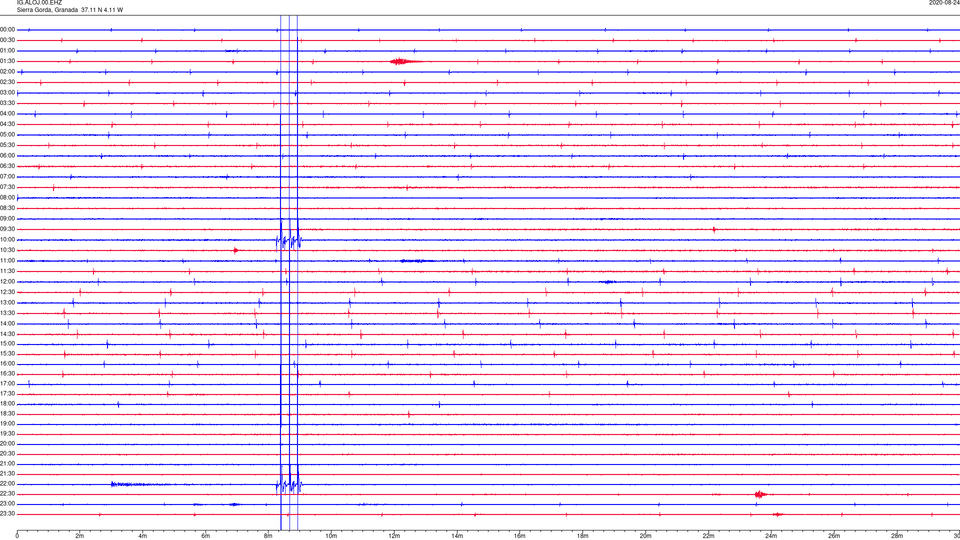Click the 8m tick label on time axis
Viewport: 960px width, 540px height.
pyautogui.click(x=268, y=536)
